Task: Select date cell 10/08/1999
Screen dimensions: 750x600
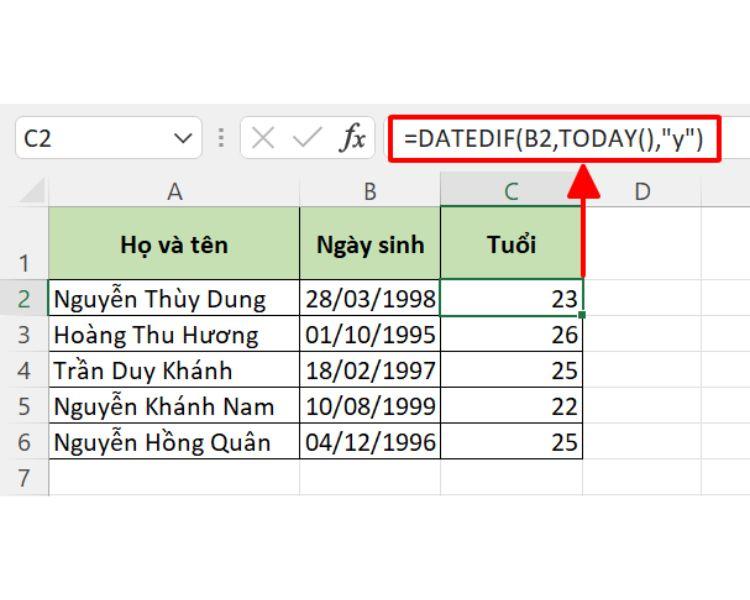Action: pyautogui.click(x=370, y=406)
